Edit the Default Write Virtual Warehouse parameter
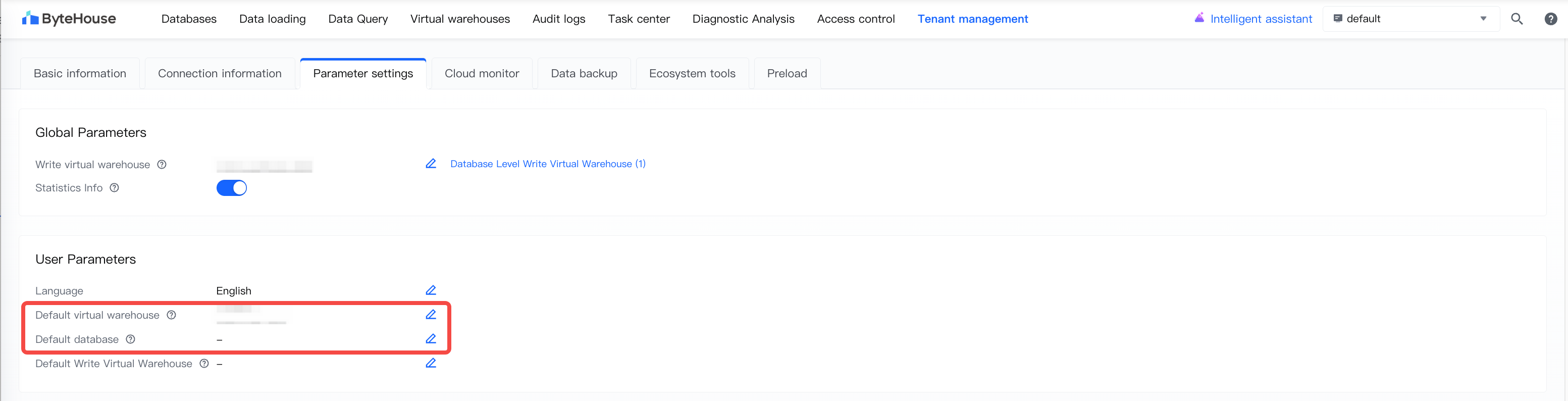This screenshot has width=1568, height=401. pyautogui.click(x=430, y=363)
